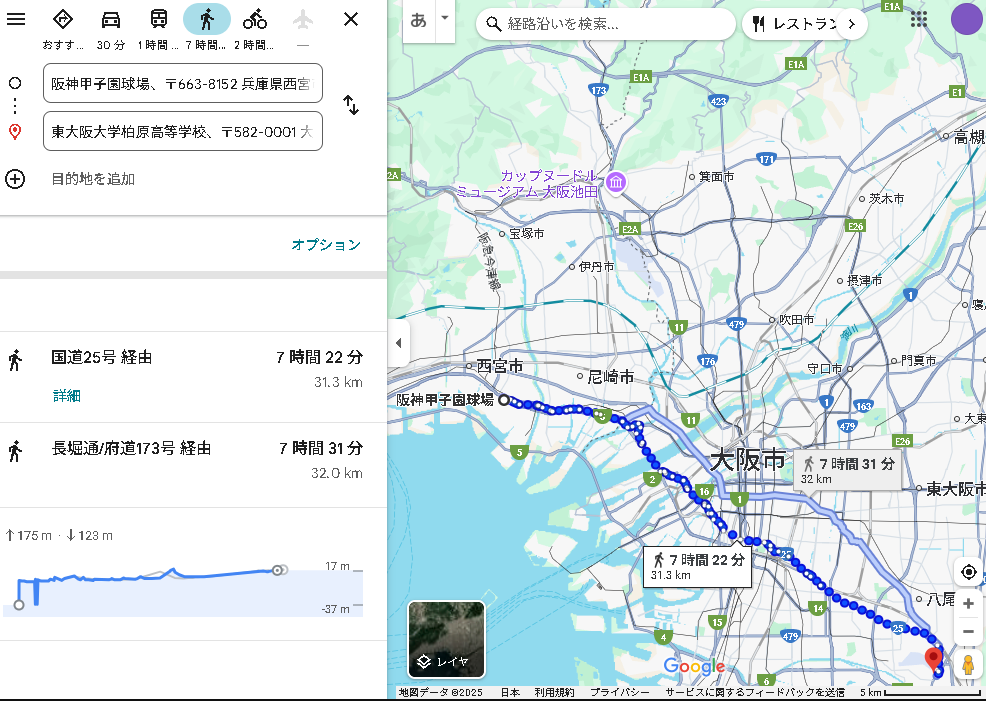
Task: Select the recommended travel mode icon
Action: coord(63,19)
